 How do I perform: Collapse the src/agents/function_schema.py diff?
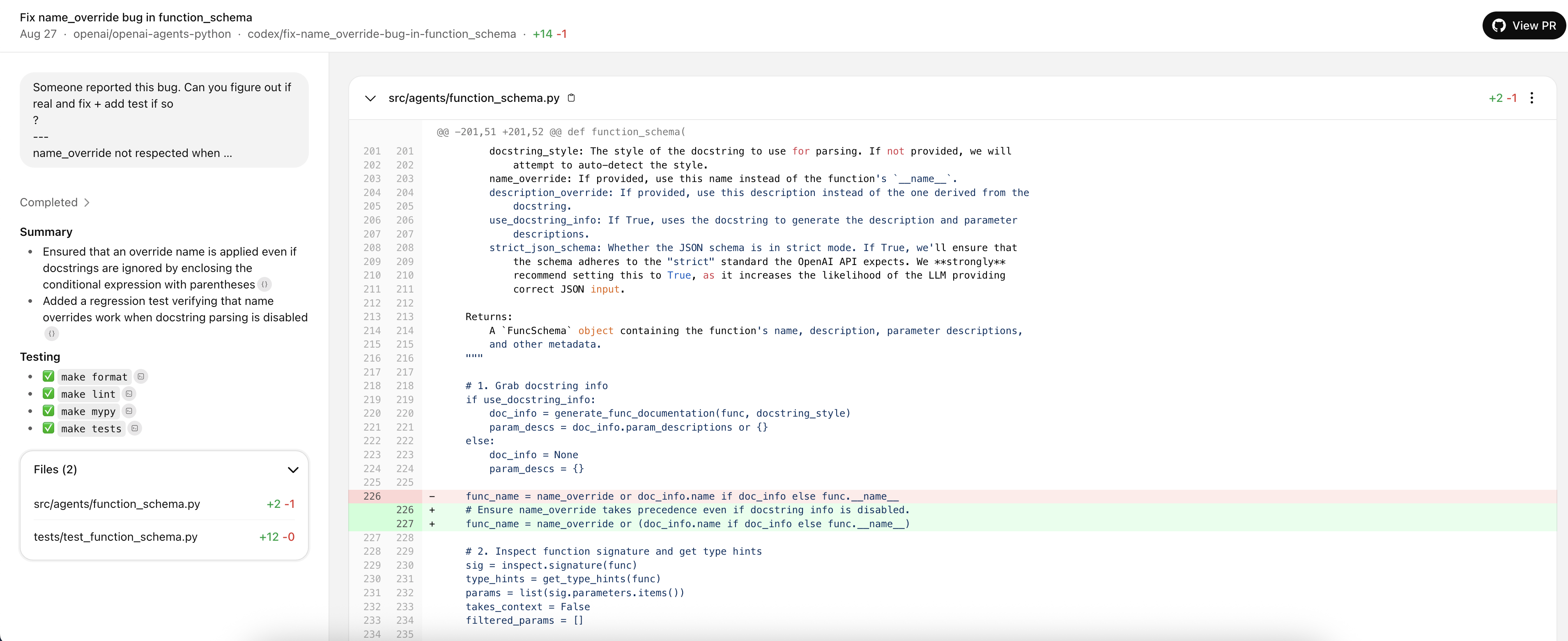tap(370, 98)
